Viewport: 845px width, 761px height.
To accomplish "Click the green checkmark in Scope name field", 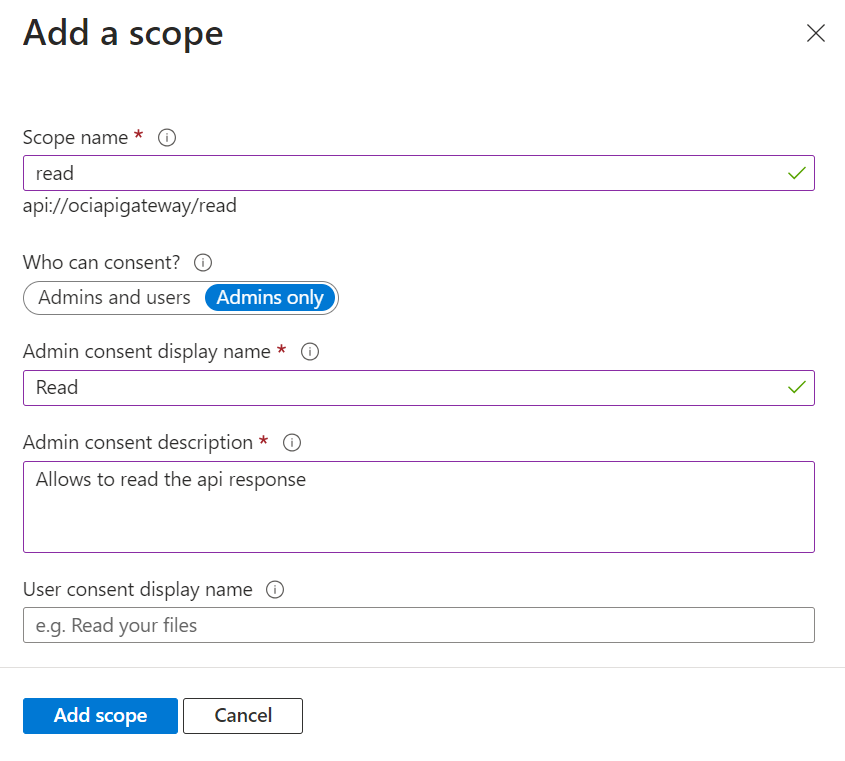I will pyautogui.click(x=796, y=173).
